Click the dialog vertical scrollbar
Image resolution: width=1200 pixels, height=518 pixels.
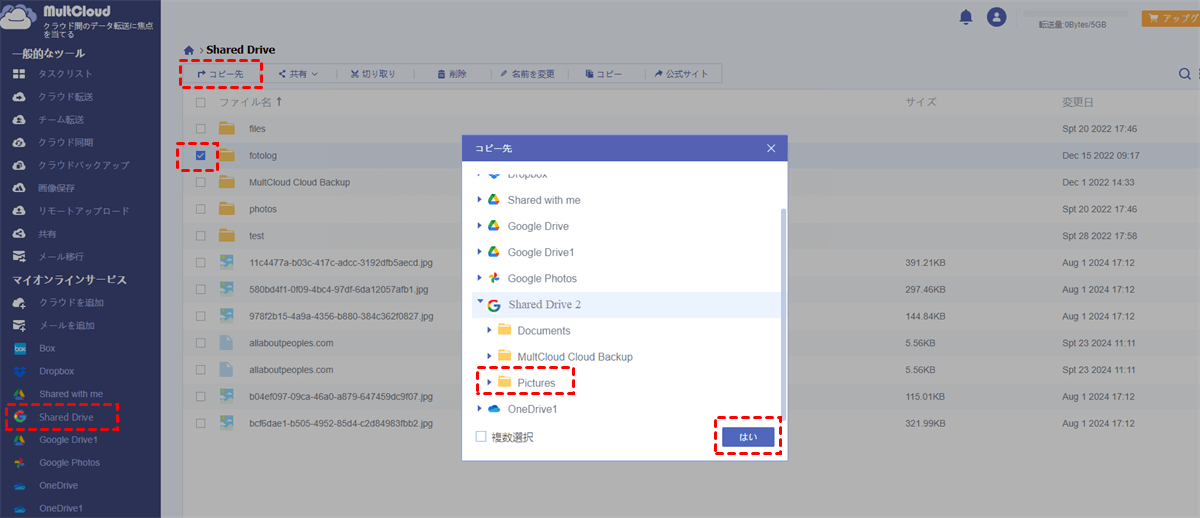click(783, 315)
